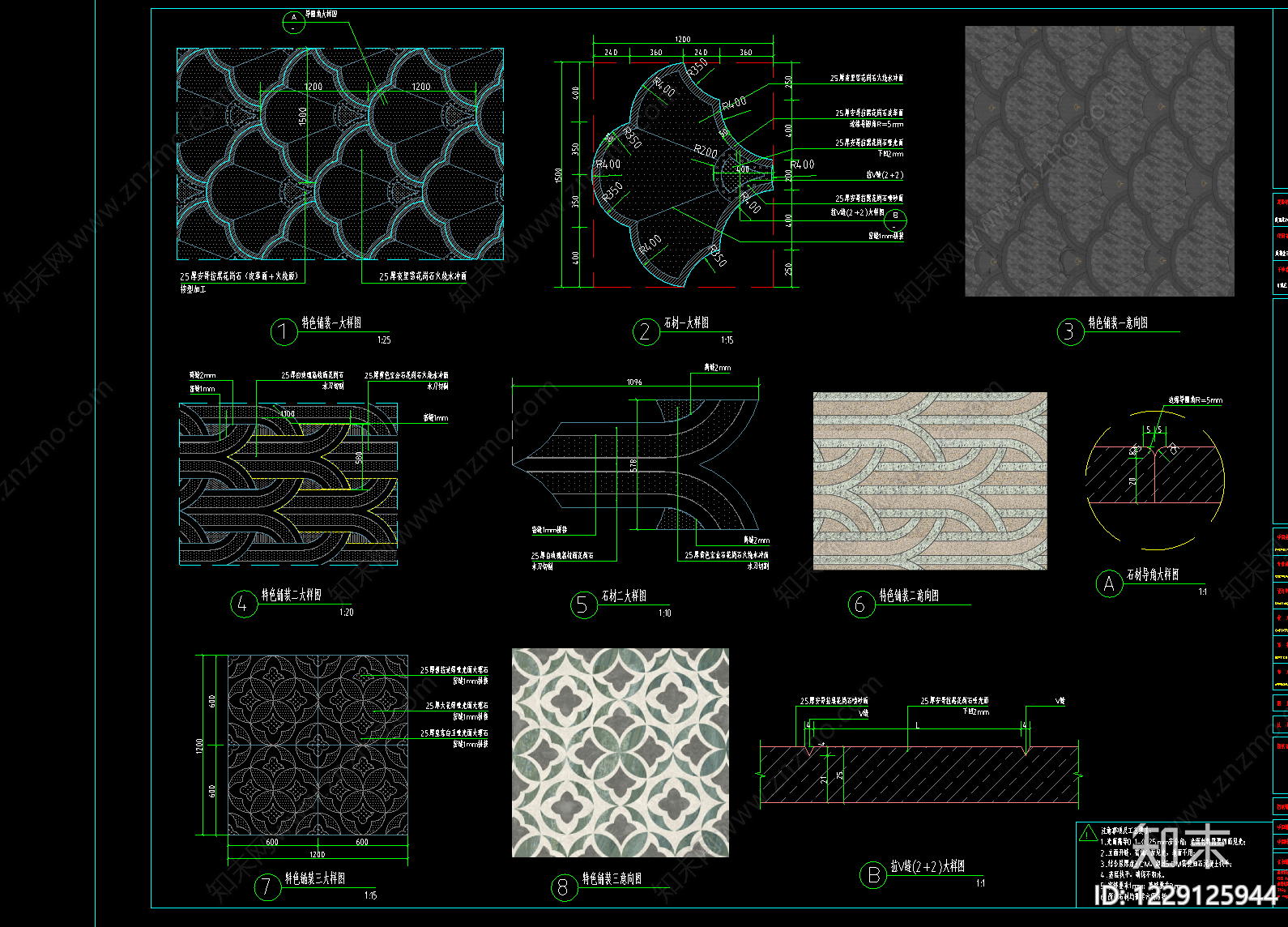Click the A bubble beside 石材导角大样图
The width and height of the screenshot is (1288, 927).
[1109, 584]
